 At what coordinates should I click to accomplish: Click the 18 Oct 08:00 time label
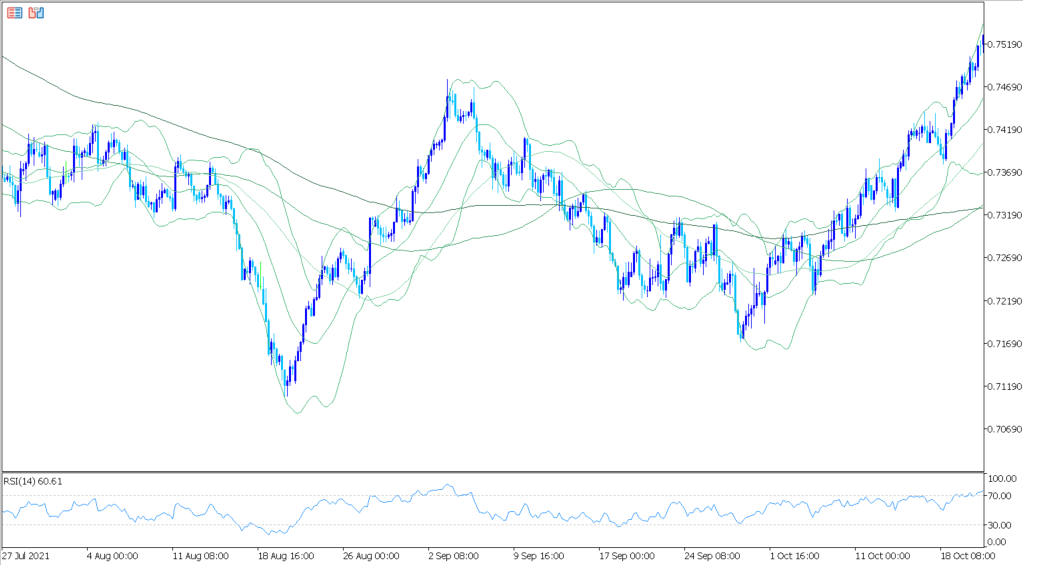[x=968, y=556]
